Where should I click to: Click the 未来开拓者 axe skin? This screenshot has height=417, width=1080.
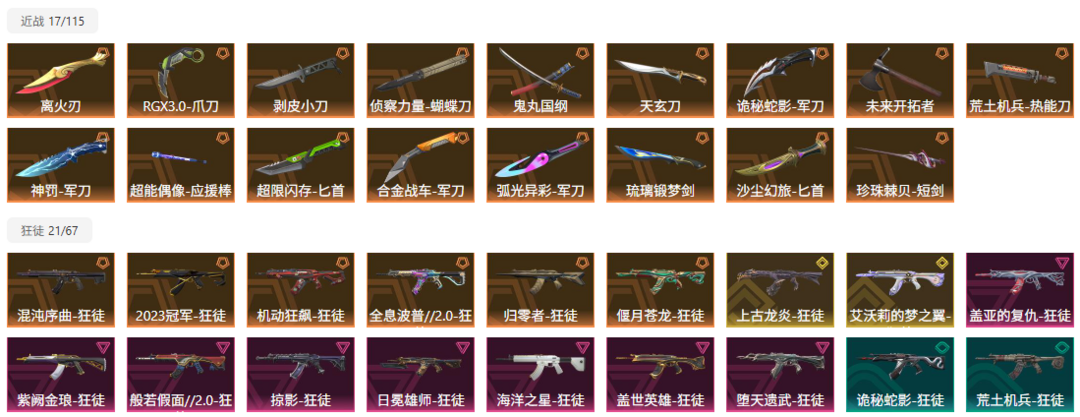click(900, 81)
